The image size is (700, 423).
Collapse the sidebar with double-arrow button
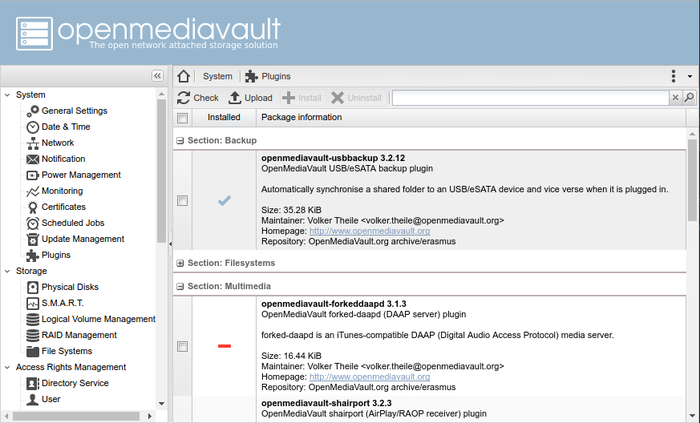[x=158, y=76]
